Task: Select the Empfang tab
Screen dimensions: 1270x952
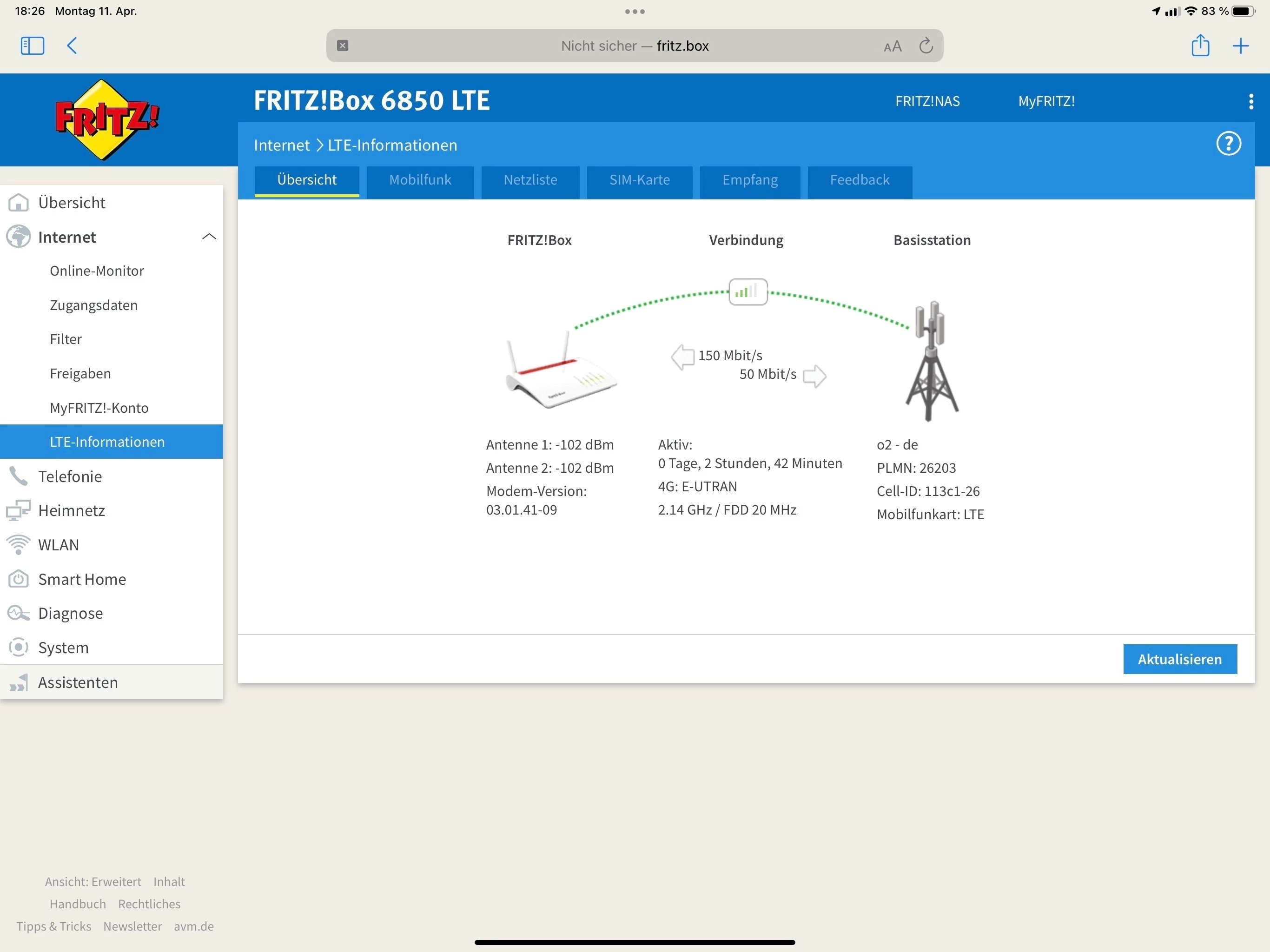Action: pyautogui.click(x=749, y=180)
